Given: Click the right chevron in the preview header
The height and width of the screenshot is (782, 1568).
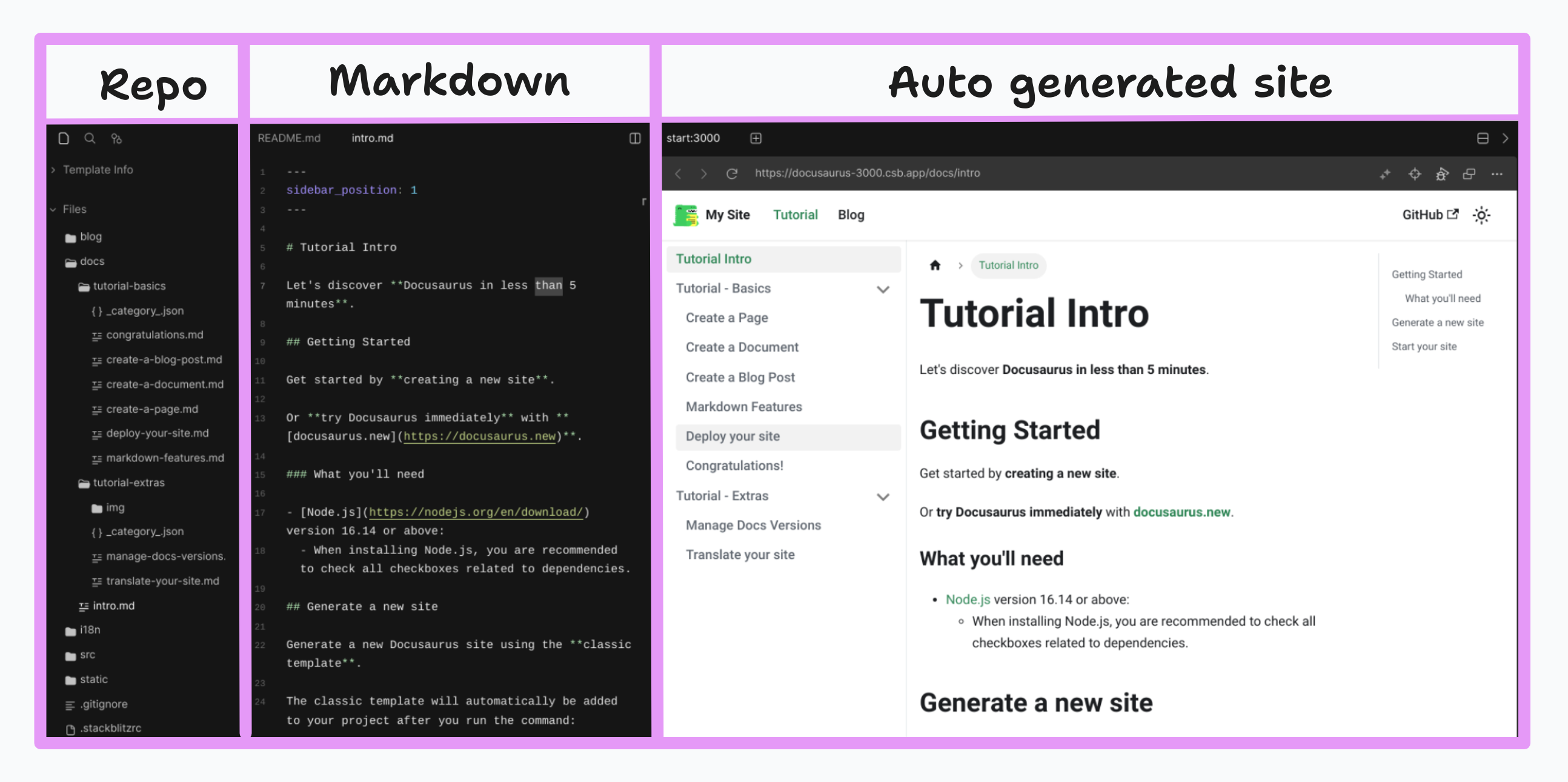Looking at the screenshot, I should coord(1506,138).
